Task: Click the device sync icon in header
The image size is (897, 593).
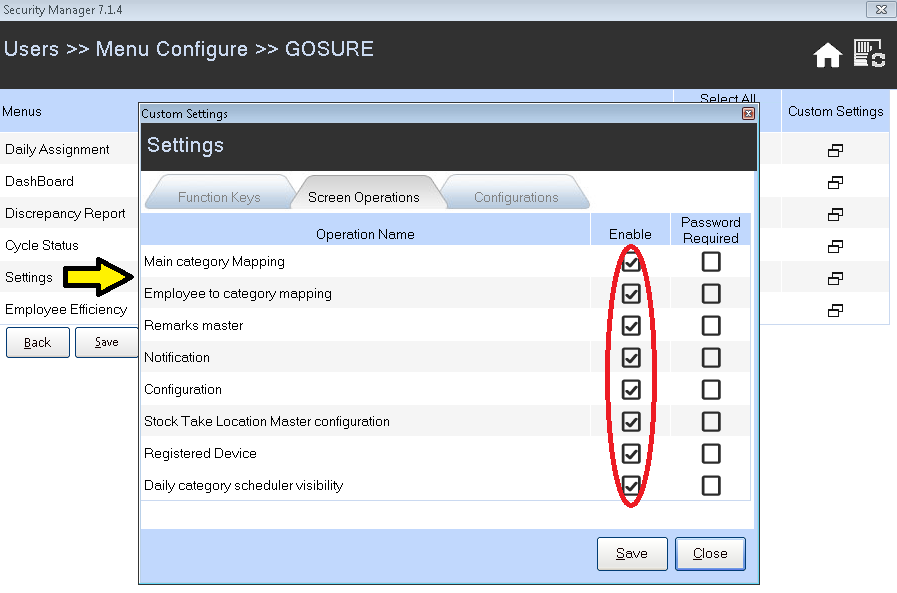Action: [x=869, y=54]
